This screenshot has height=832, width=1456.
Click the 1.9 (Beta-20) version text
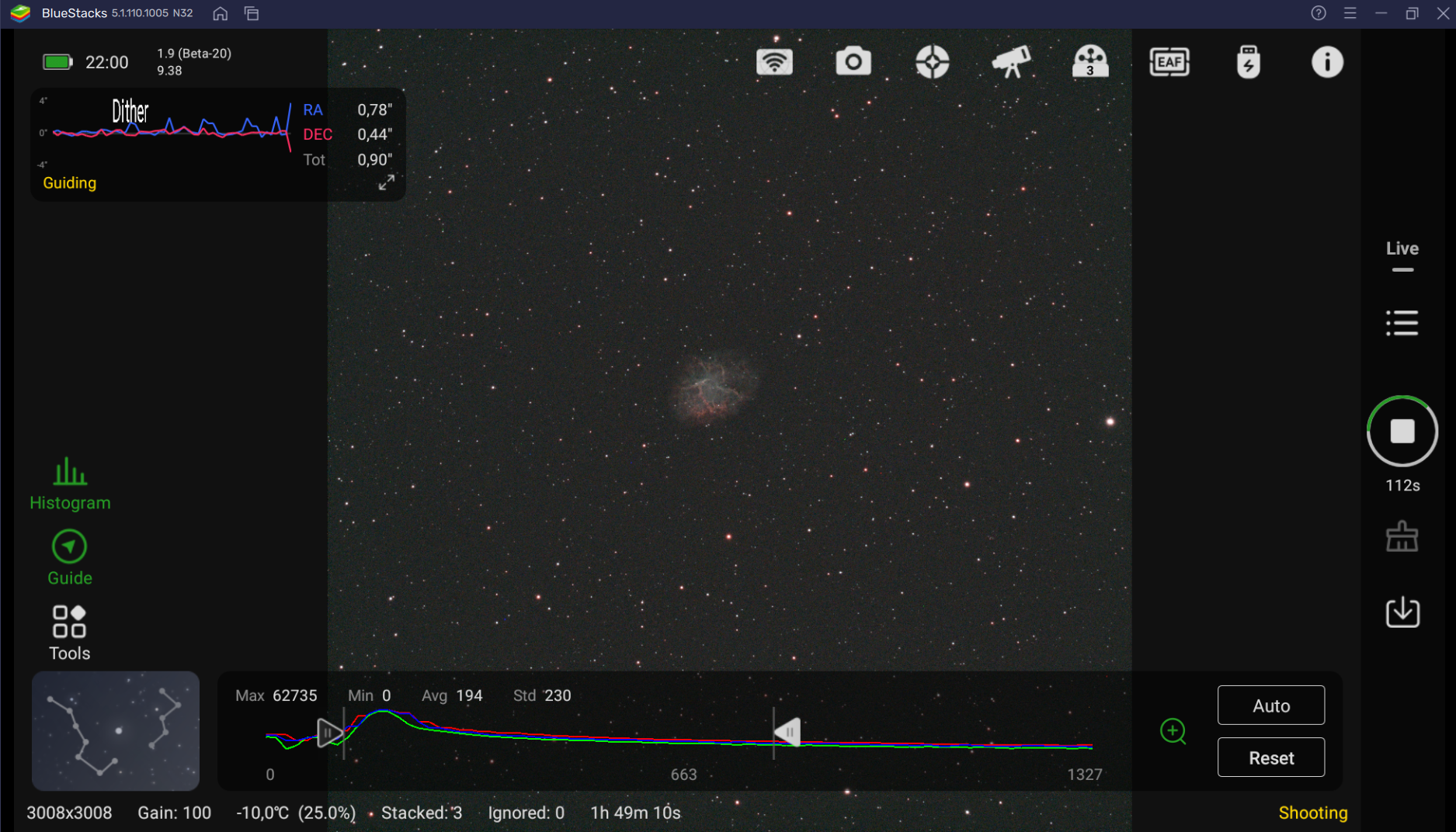194,54
